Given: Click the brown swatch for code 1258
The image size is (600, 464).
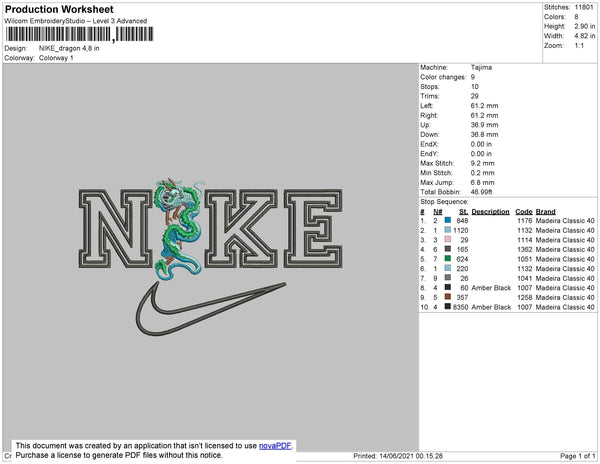Looking at the screenshot, I should (x=448, y=297).
